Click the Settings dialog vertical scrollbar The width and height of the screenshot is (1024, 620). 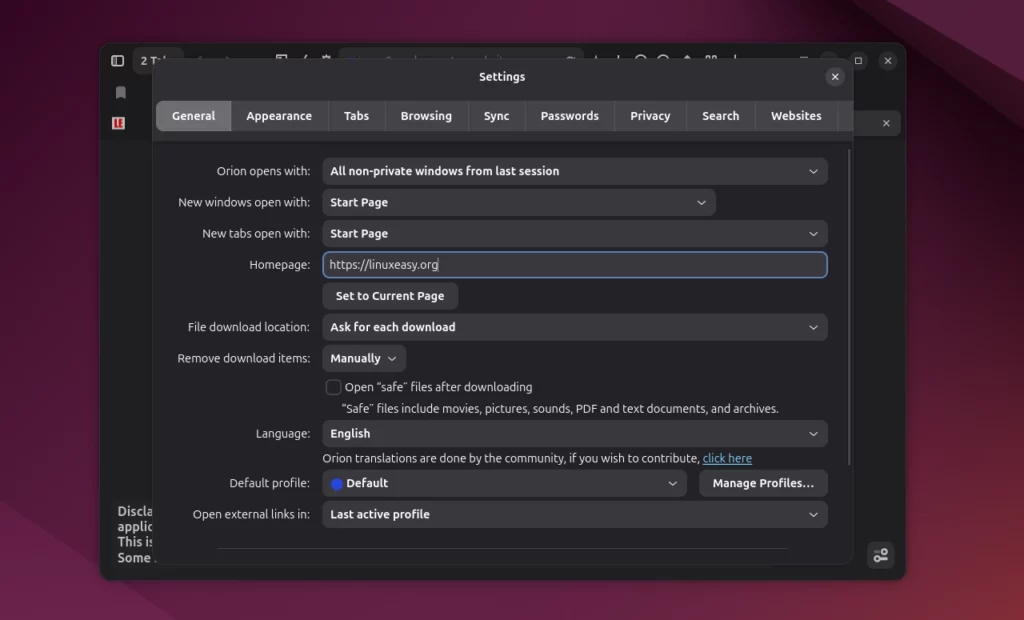point(849,307)
